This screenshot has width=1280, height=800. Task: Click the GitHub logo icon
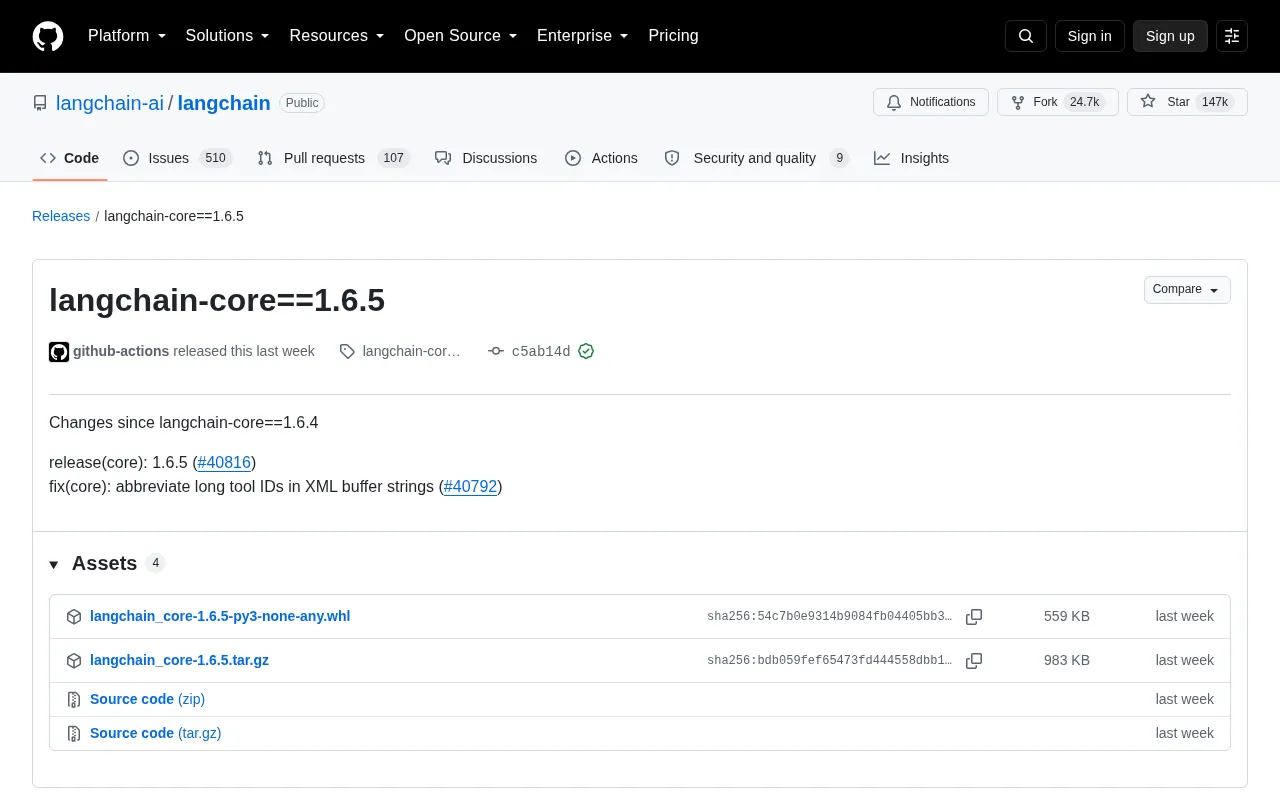point(48,36)
